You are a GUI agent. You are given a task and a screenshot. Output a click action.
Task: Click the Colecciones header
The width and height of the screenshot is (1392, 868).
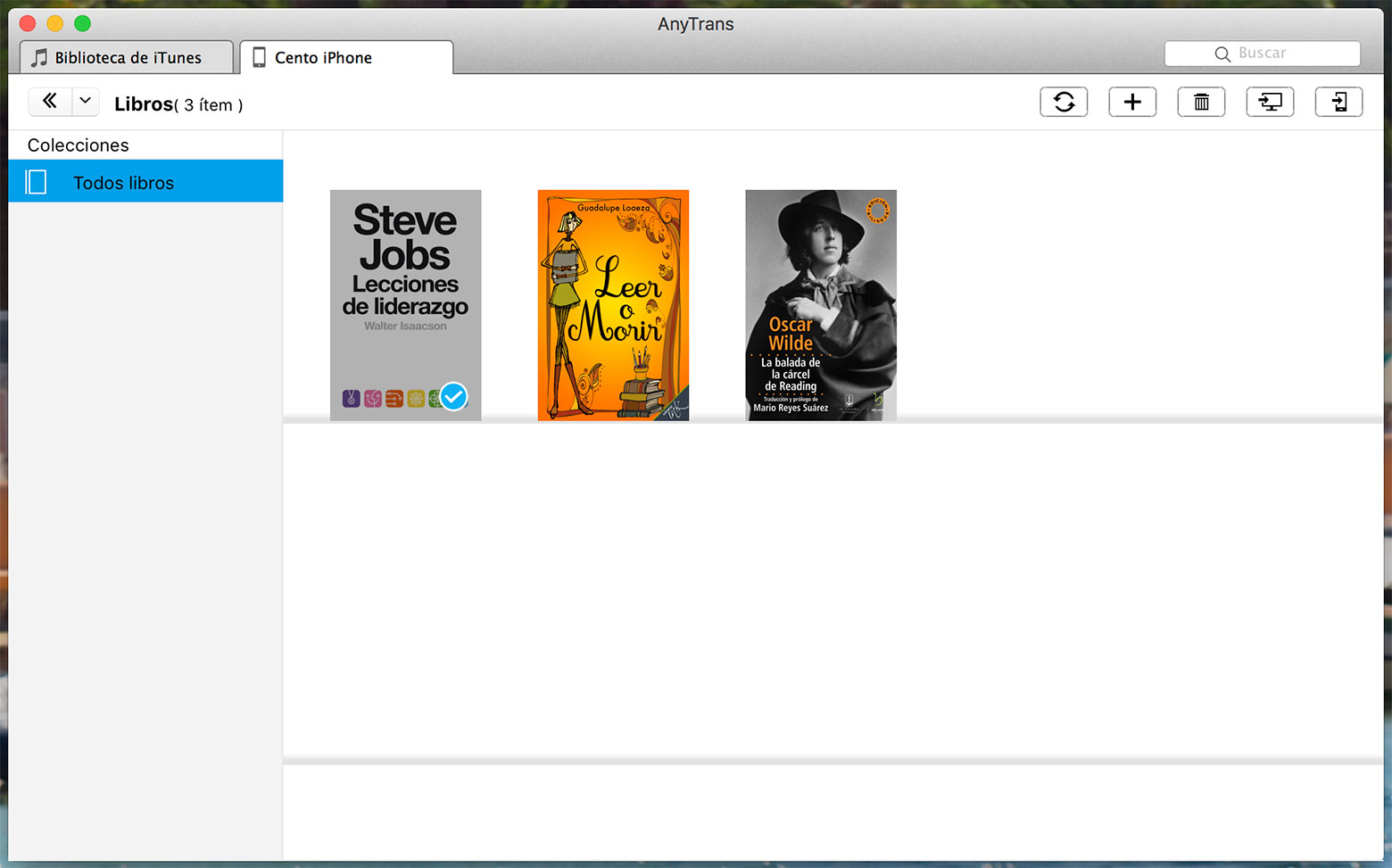click(x=79, y=145)
